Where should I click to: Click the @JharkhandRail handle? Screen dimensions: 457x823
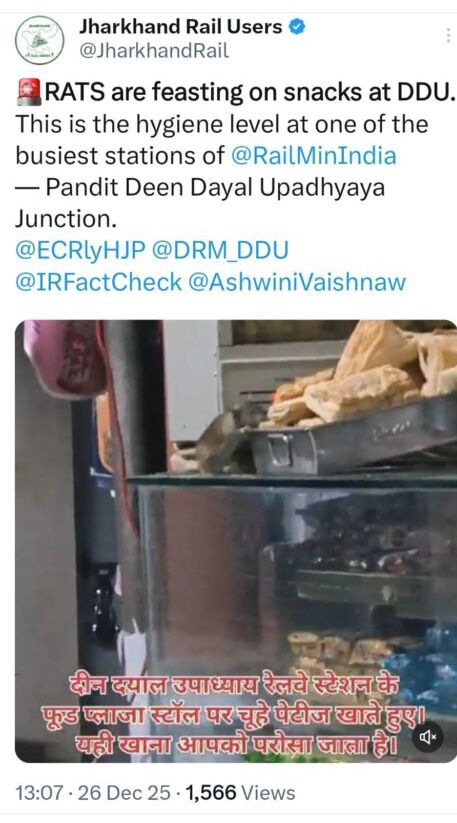tap(153, 51)
